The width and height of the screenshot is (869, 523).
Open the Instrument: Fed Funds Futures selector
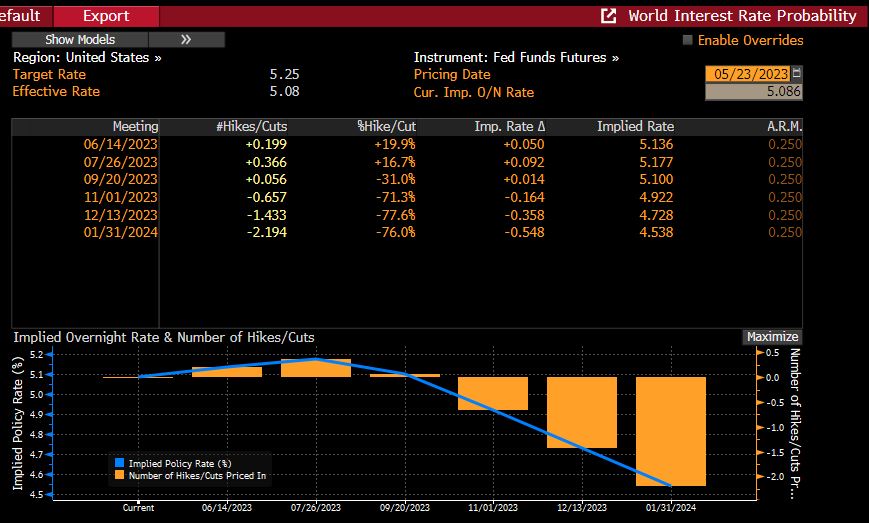[516, 58]
